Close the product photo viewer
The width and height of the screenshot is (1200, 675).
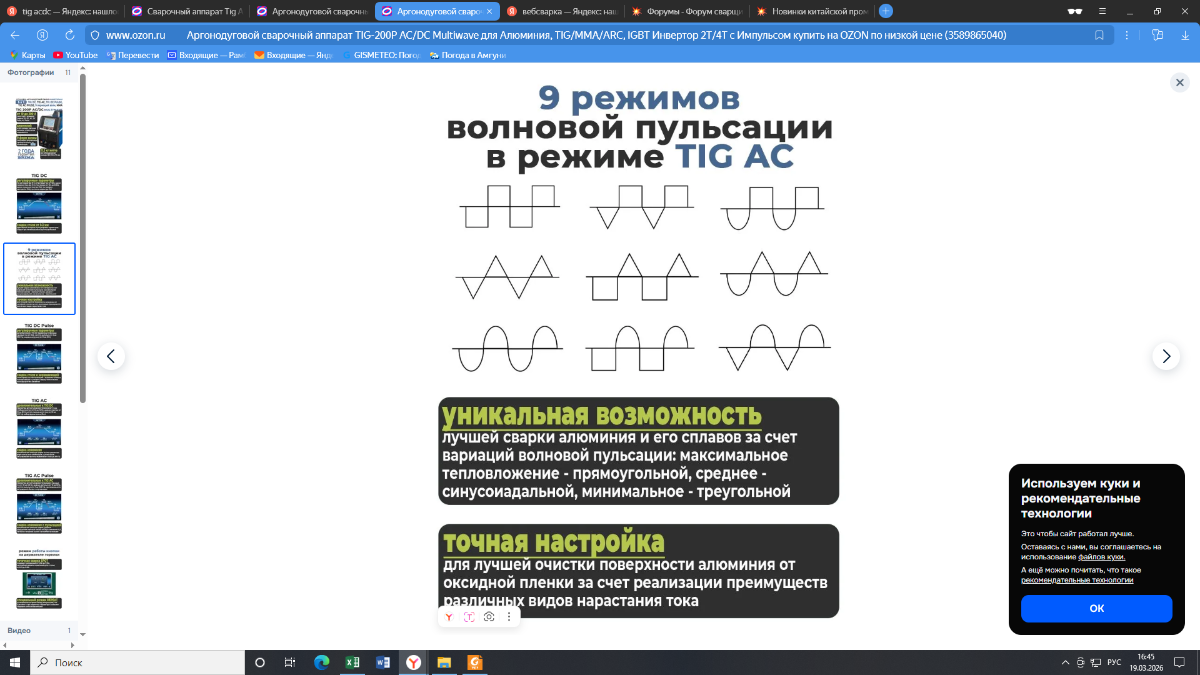1179,83
